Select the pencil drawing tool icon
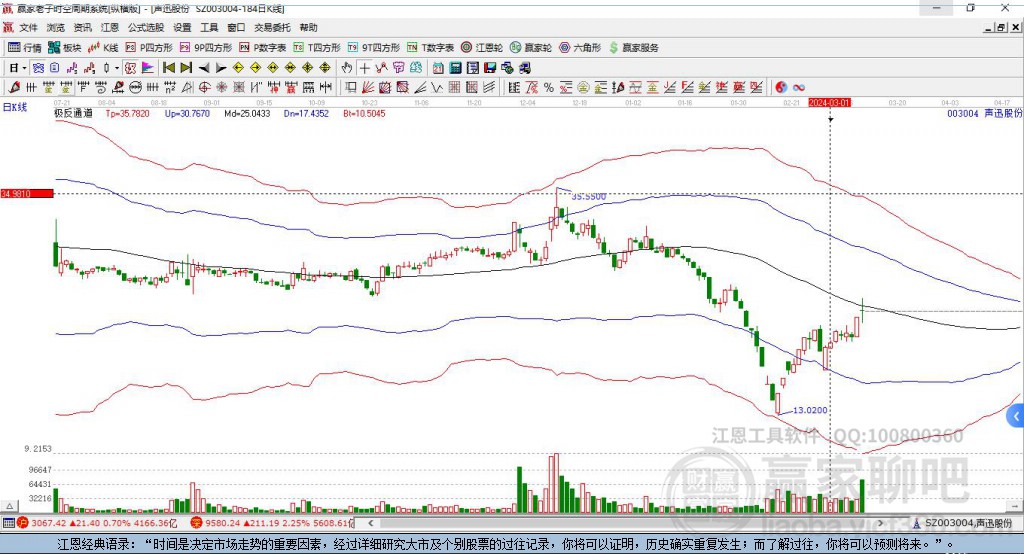This screenshot has width=1024, height=554. (14, 87)
